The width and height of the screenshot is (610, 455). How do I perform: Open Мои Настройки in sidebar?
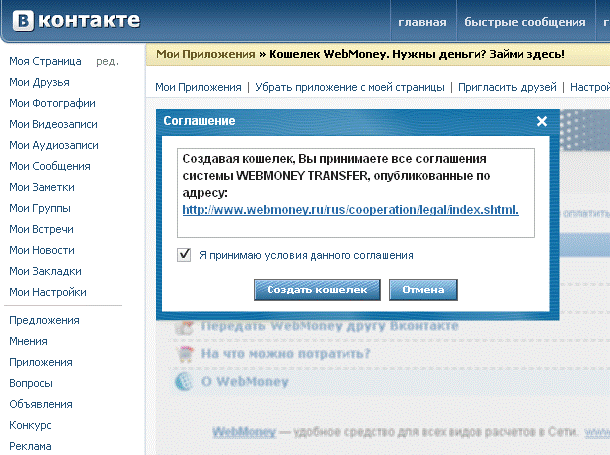pos(48,292)
